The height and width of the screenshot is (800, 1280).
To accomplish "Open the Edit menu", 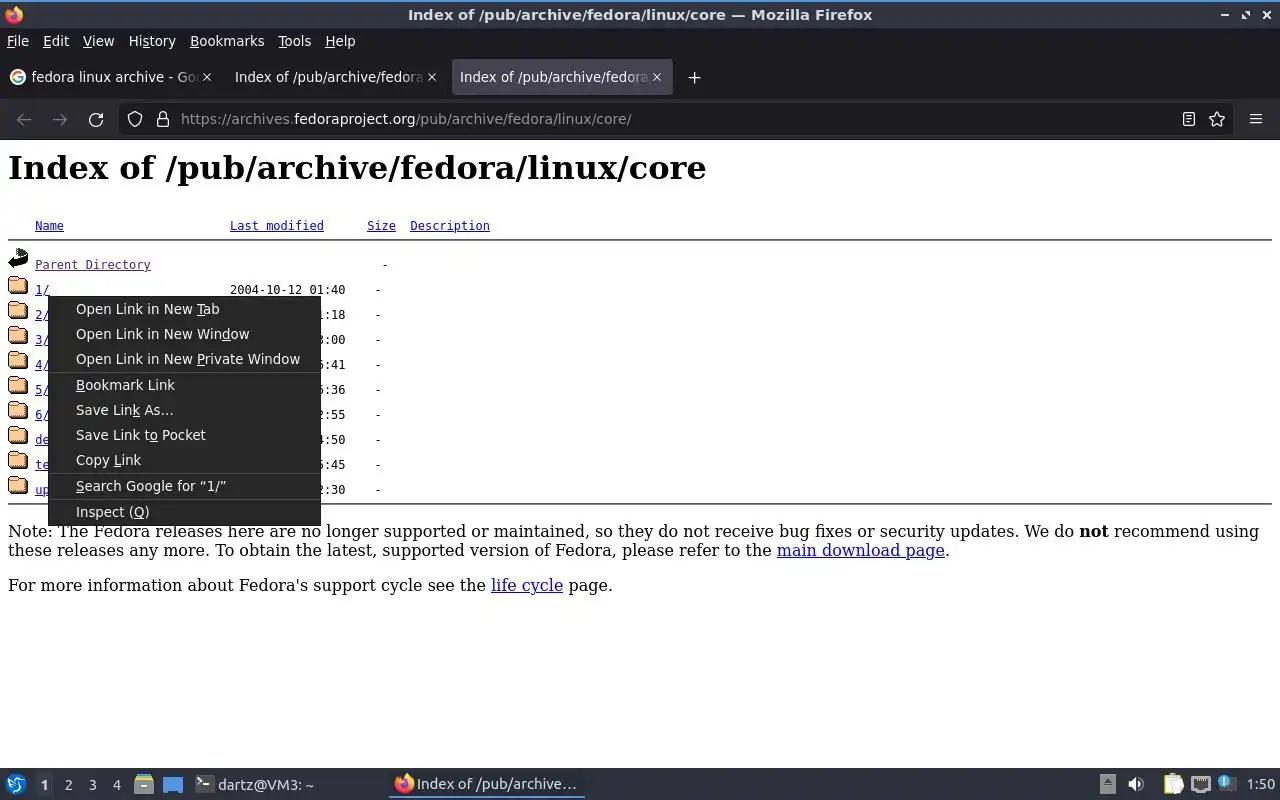I will [x=56, y=41].
